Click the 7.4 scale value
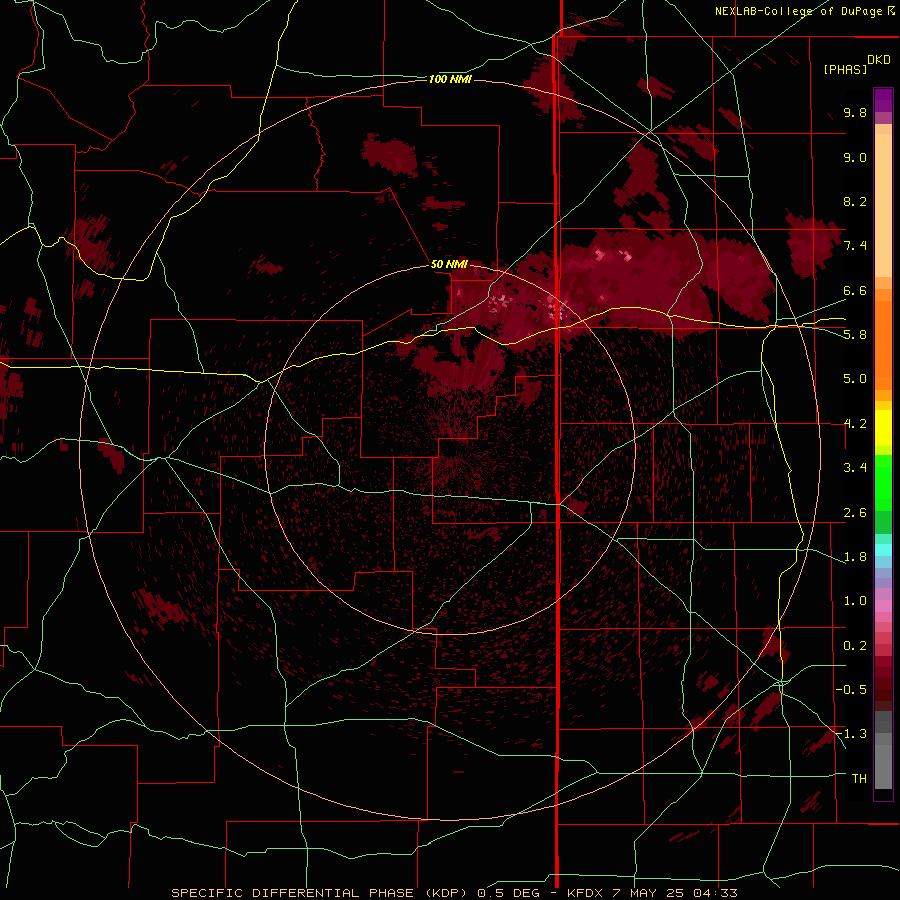 [x=855, y=246]
